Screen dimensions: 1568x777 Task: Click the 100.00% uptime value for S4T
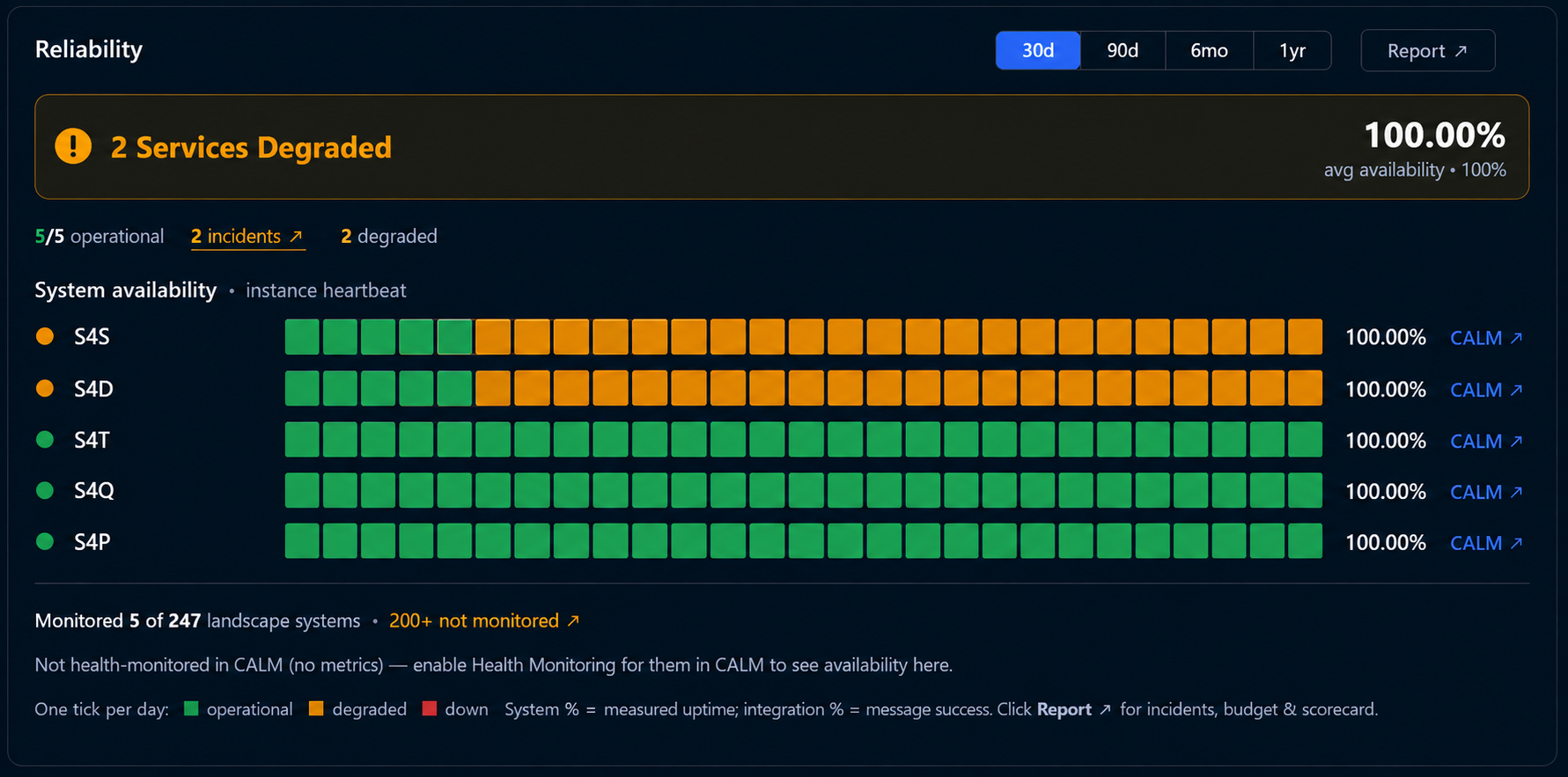1386,440
